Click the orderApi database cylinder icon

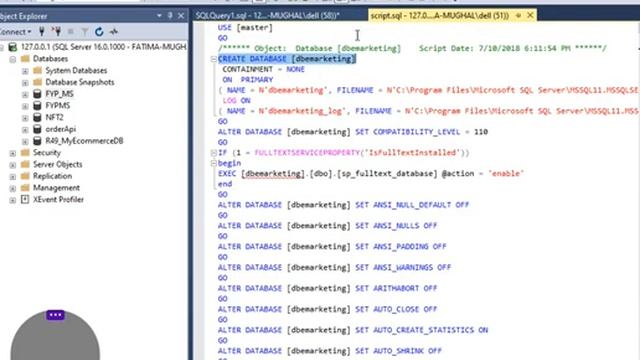(x=37, y=129)
